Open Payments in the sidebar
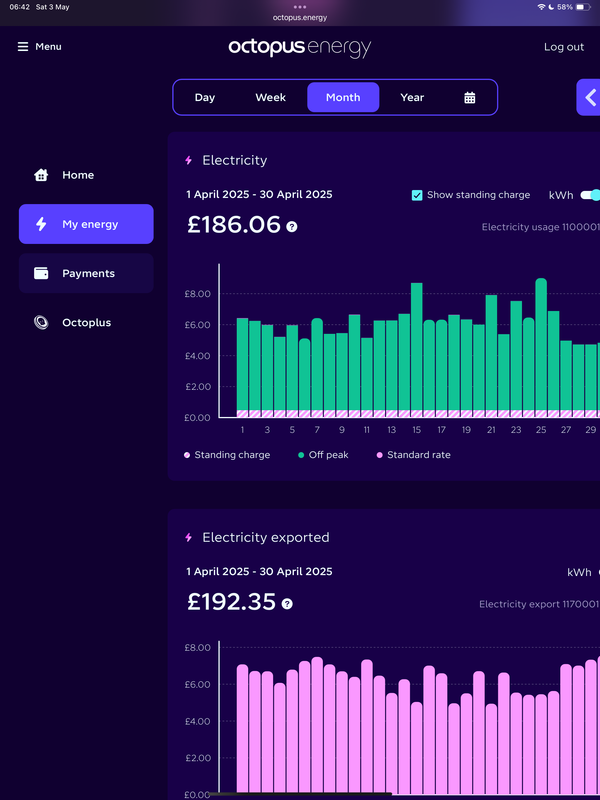This screenshot has width=600, height=800. coord(86,273)
